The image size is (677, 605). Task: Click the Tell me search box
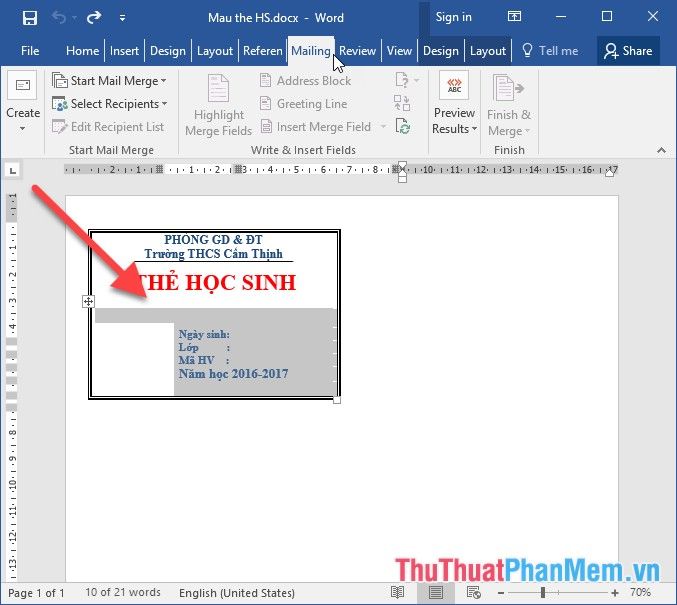550,51
